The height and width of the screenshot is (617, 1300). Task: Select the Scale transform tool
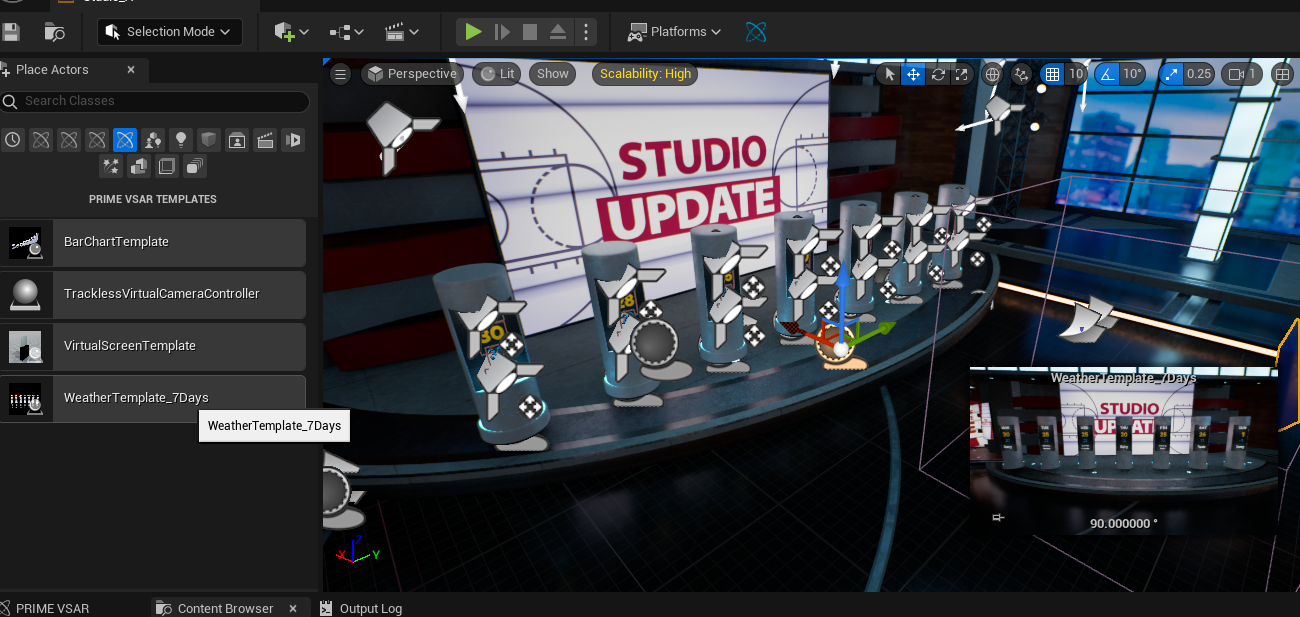[x=962, y=74]
